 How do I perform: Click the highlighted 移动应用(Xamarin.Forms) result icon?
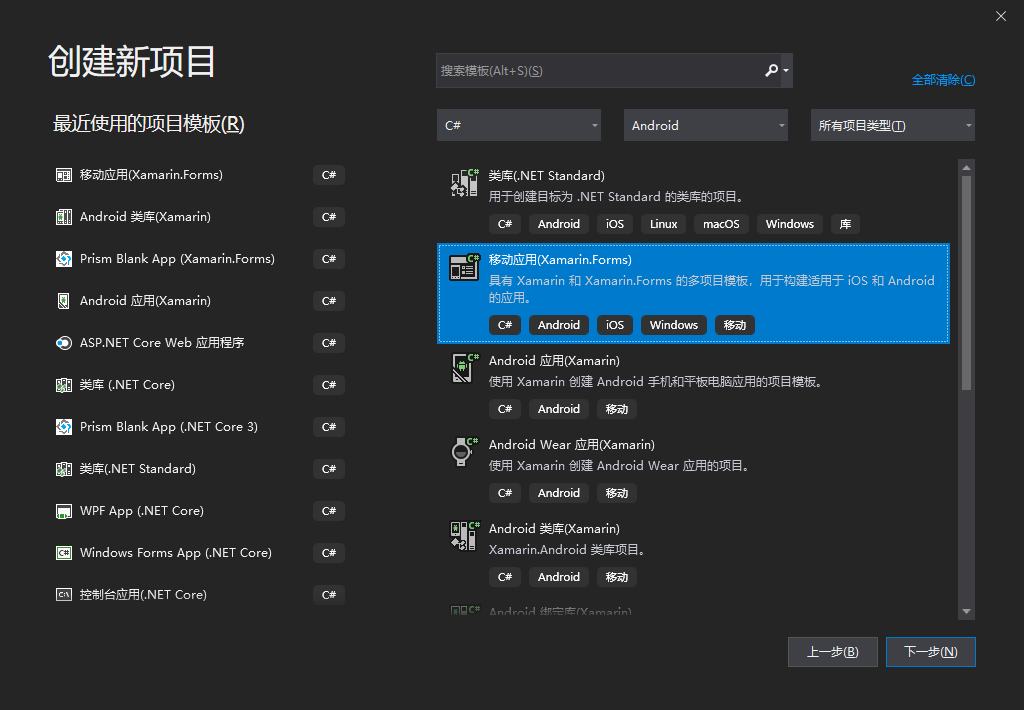464,267
